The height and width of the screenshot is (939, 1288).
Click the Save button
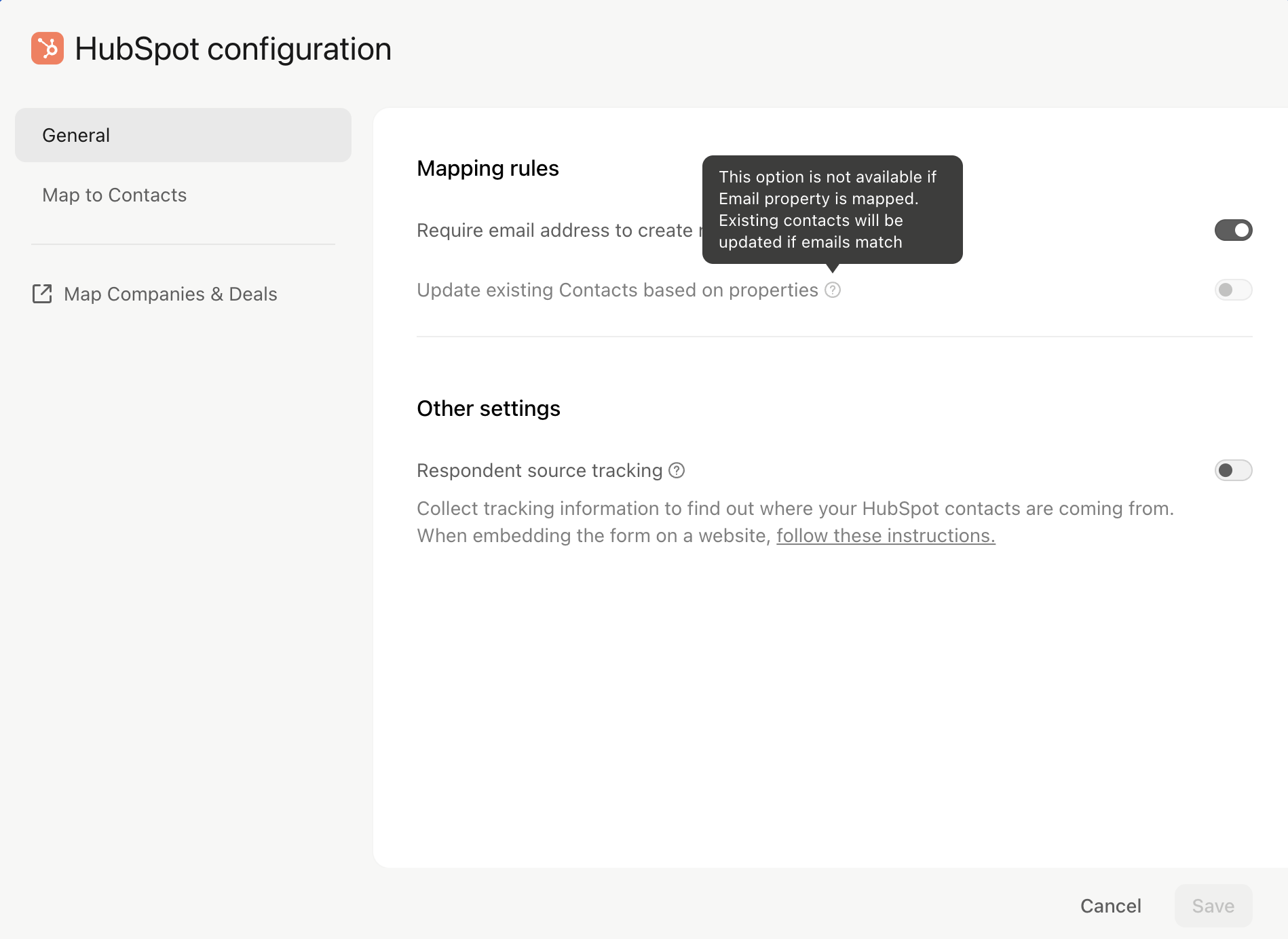click(x=1213, y=906)
